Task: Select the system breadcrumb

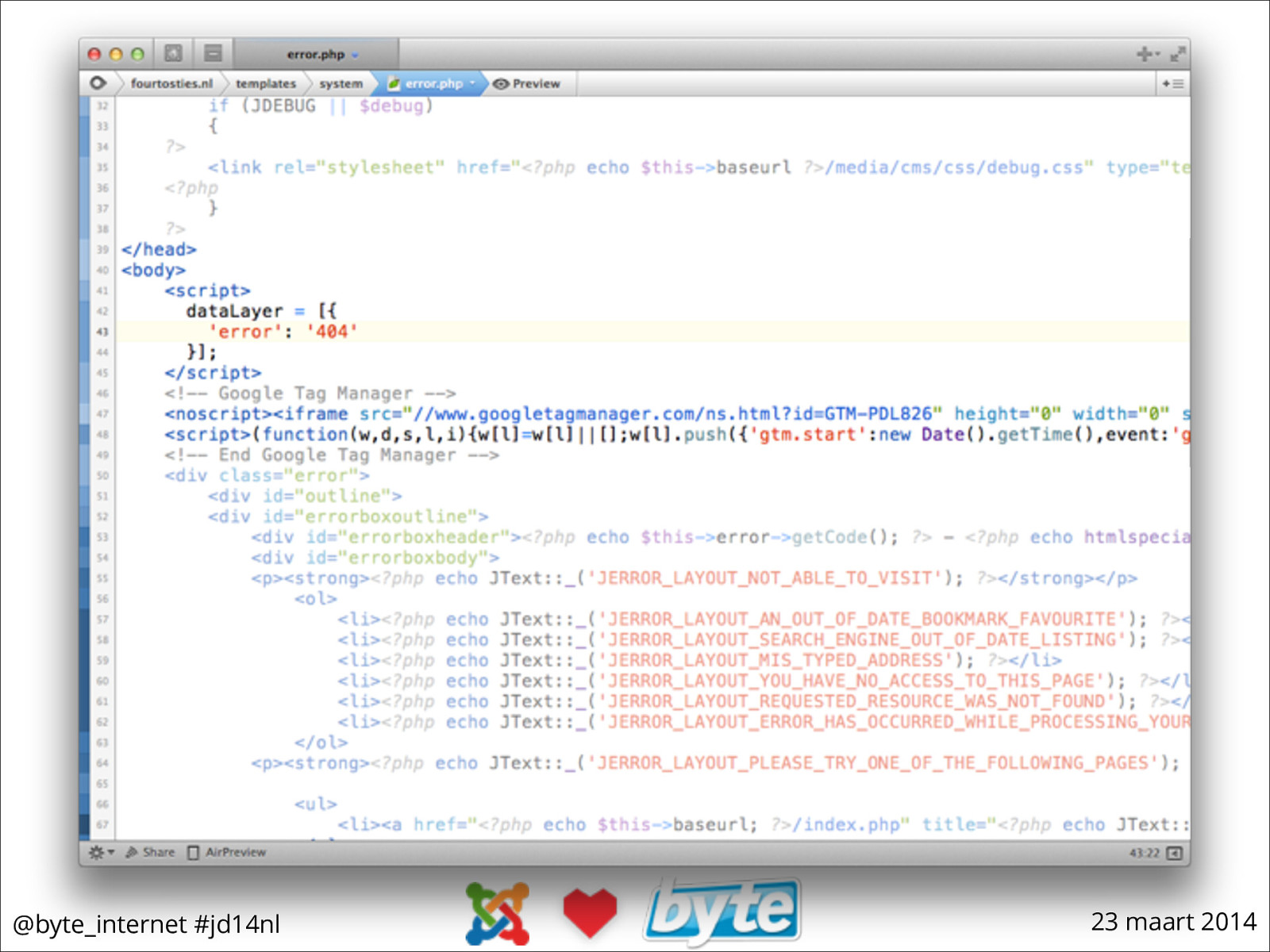Action: (341, 83)
